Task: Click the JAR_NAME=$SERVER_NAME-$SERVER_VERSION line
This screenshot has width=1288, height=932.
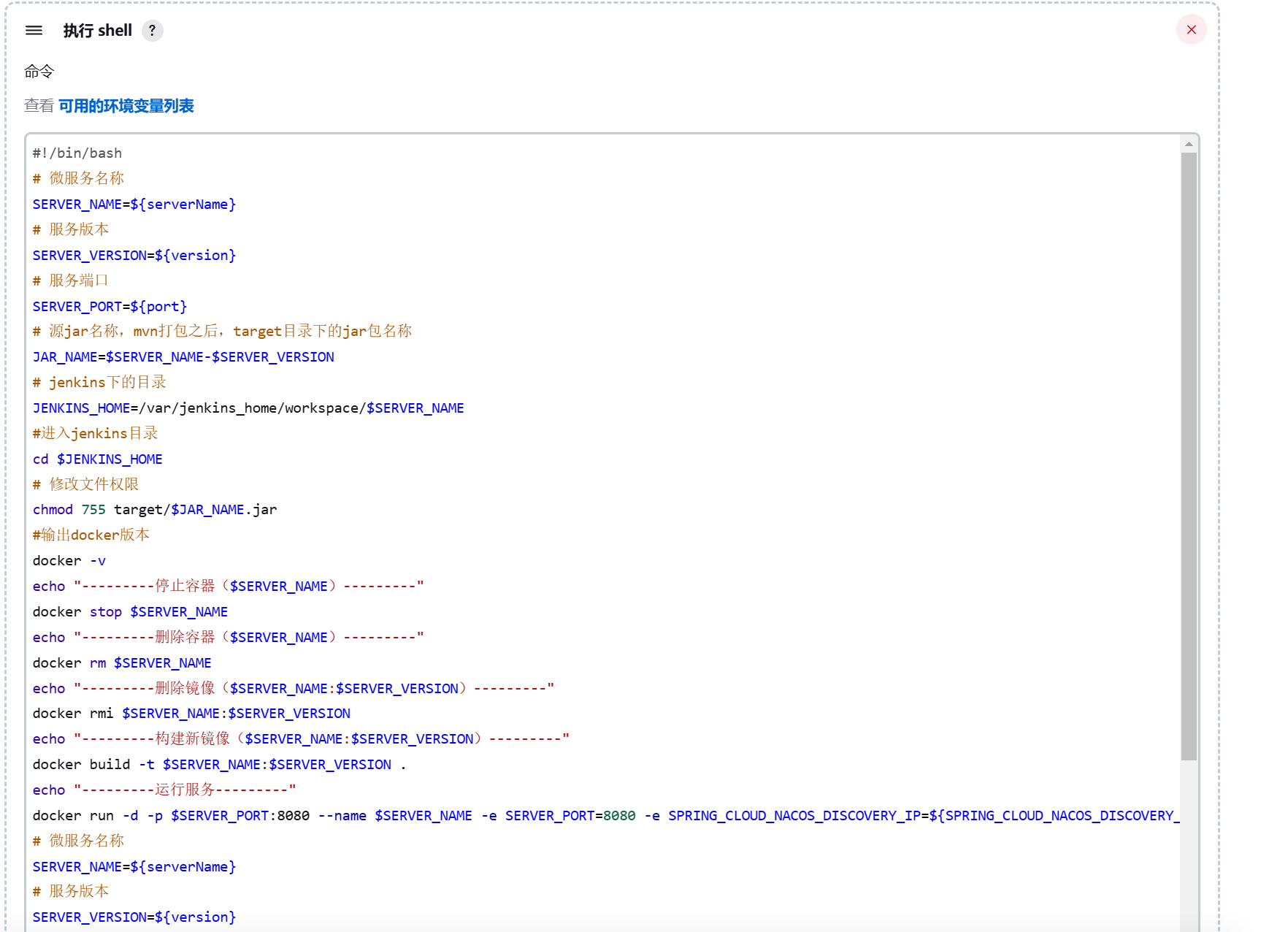Action: (183, 357)
